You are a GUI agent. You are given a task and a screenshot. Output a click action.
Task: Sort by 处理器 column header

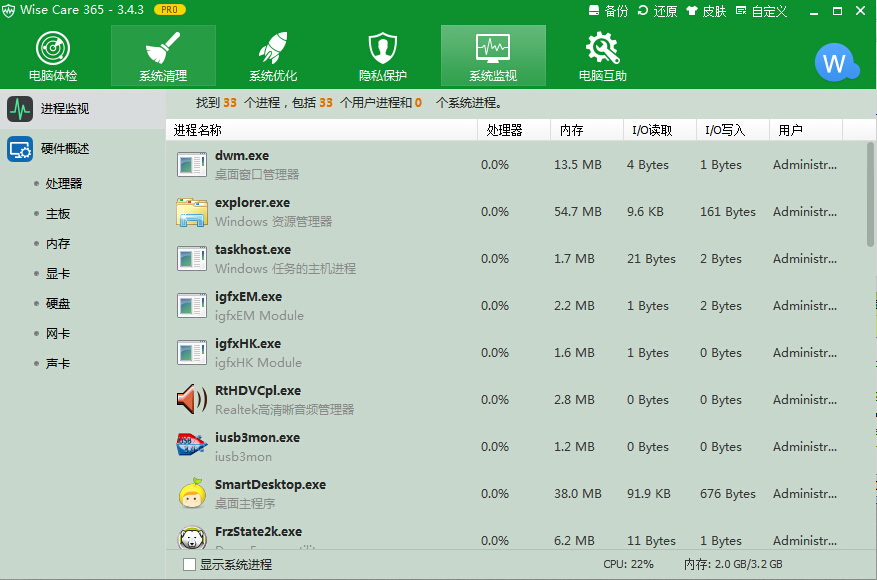point(514,130)
